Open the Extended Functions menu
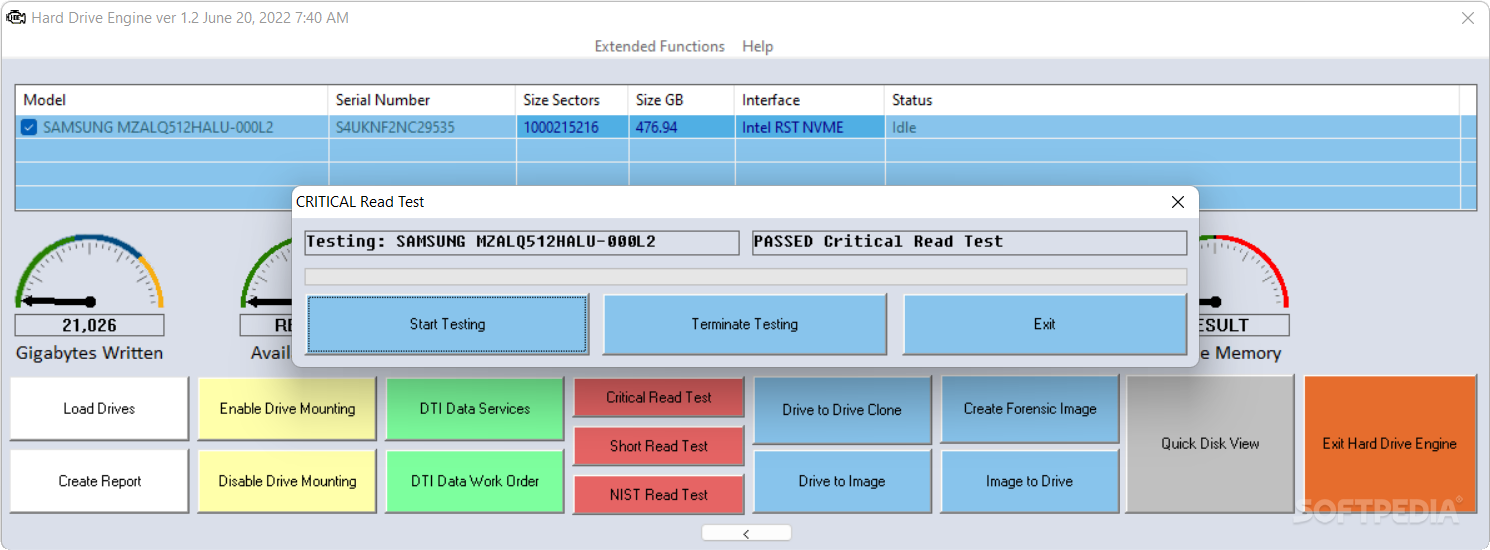The image size is (1490, 550). pyautogui.click(x=659, y=46)
